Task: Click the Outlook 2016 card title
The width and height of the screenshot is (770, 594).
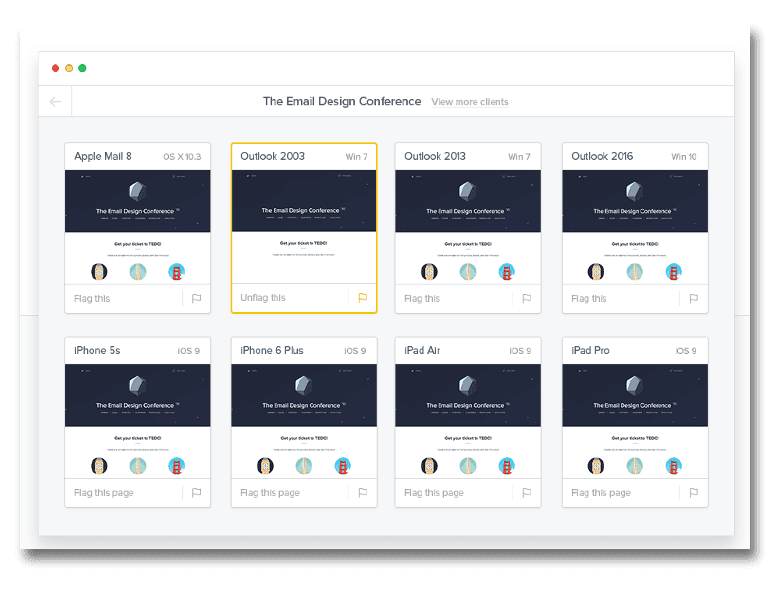Action: [602, 156]
